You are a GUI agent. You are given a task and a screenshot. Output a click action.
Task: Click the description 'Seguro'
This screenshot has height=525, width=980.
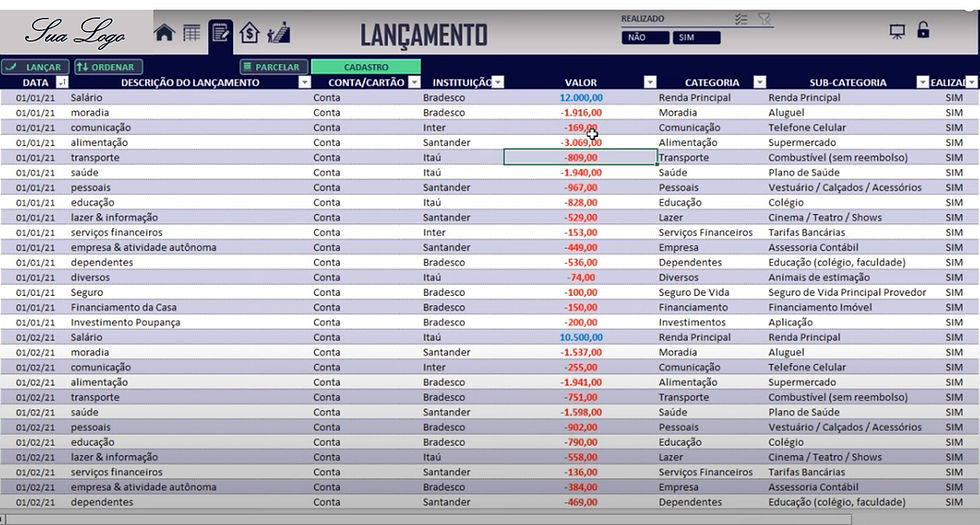(x=87, y=292)
